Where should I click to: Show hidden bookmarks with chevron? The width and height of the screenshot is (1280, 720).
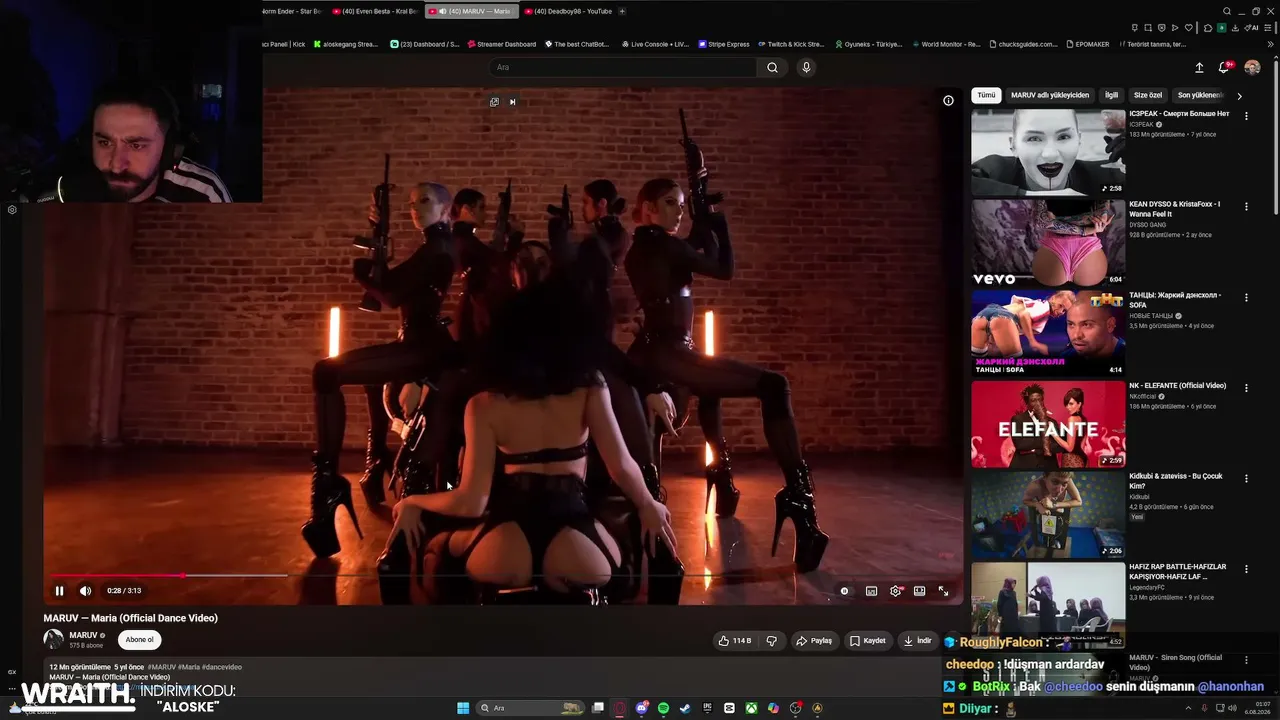point(1272,44)
